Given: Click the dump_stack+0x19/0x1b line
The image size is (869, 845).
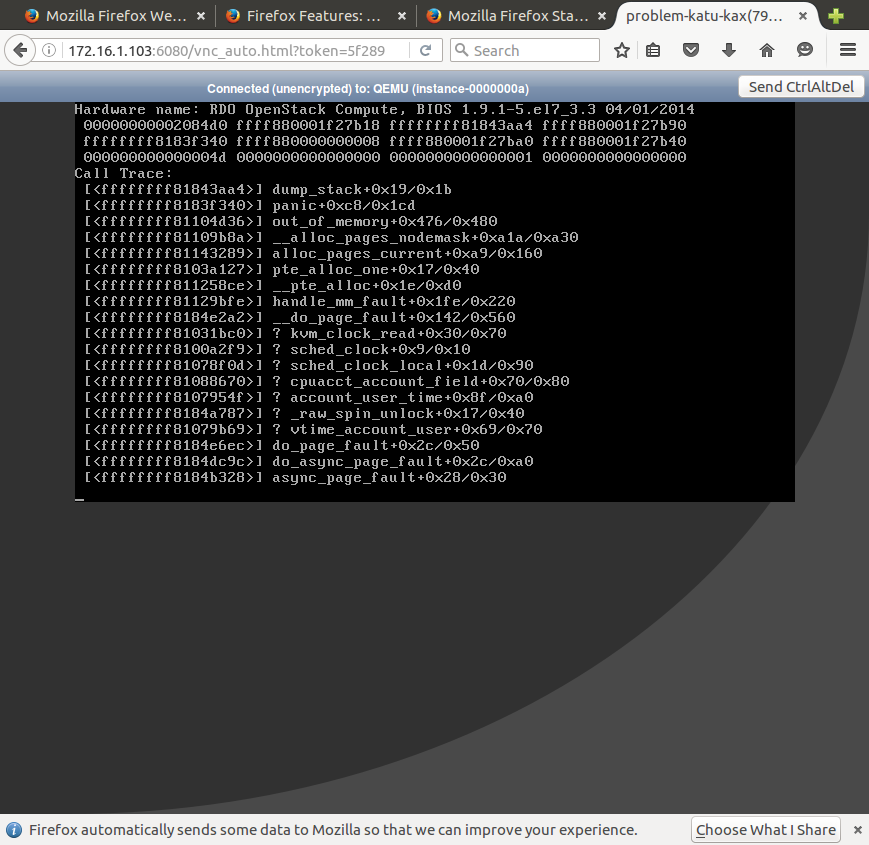Looking at the screenshot, I should (x=268, y=190).
